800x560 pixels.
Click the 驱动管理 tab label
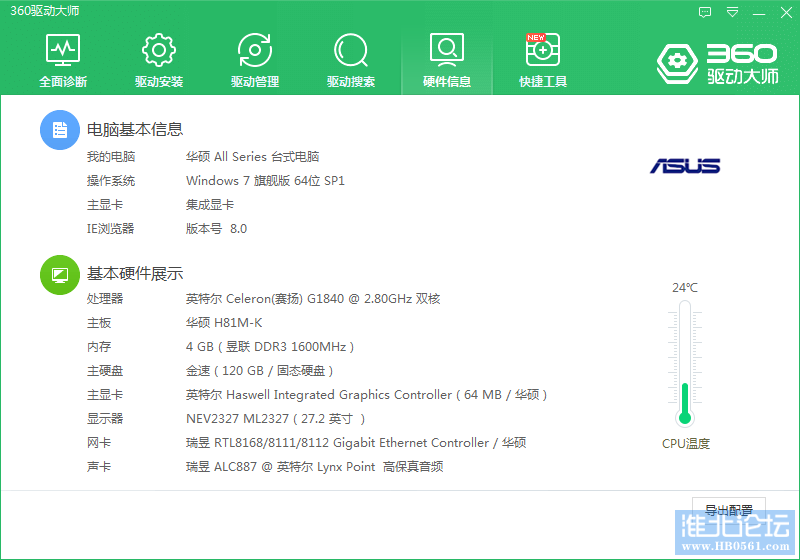click(x=255, y=82)
